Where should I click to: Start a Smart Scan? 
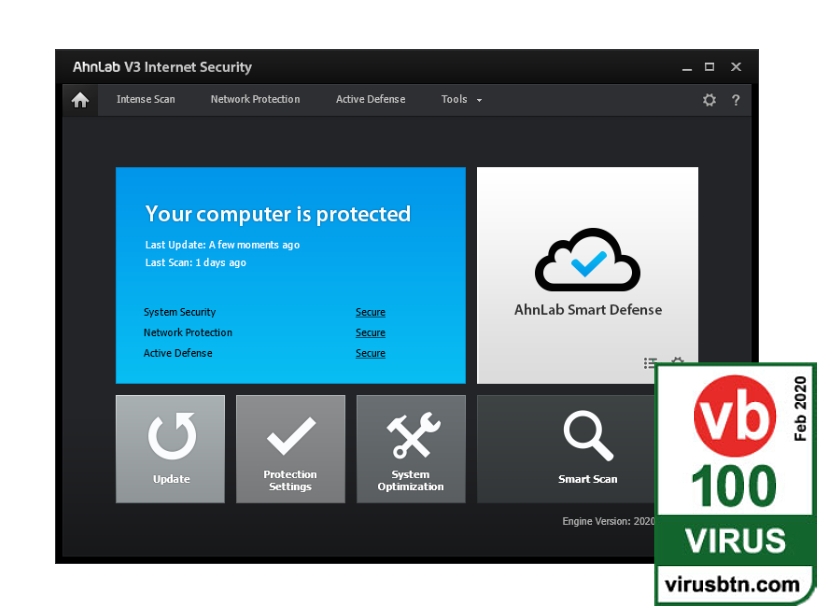point(566,448)
